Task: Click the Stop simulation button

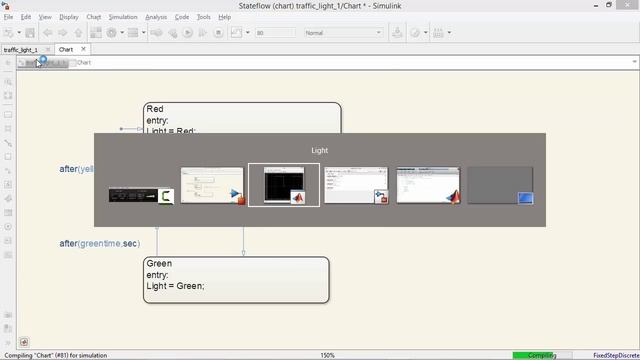Action: [218, 33]
